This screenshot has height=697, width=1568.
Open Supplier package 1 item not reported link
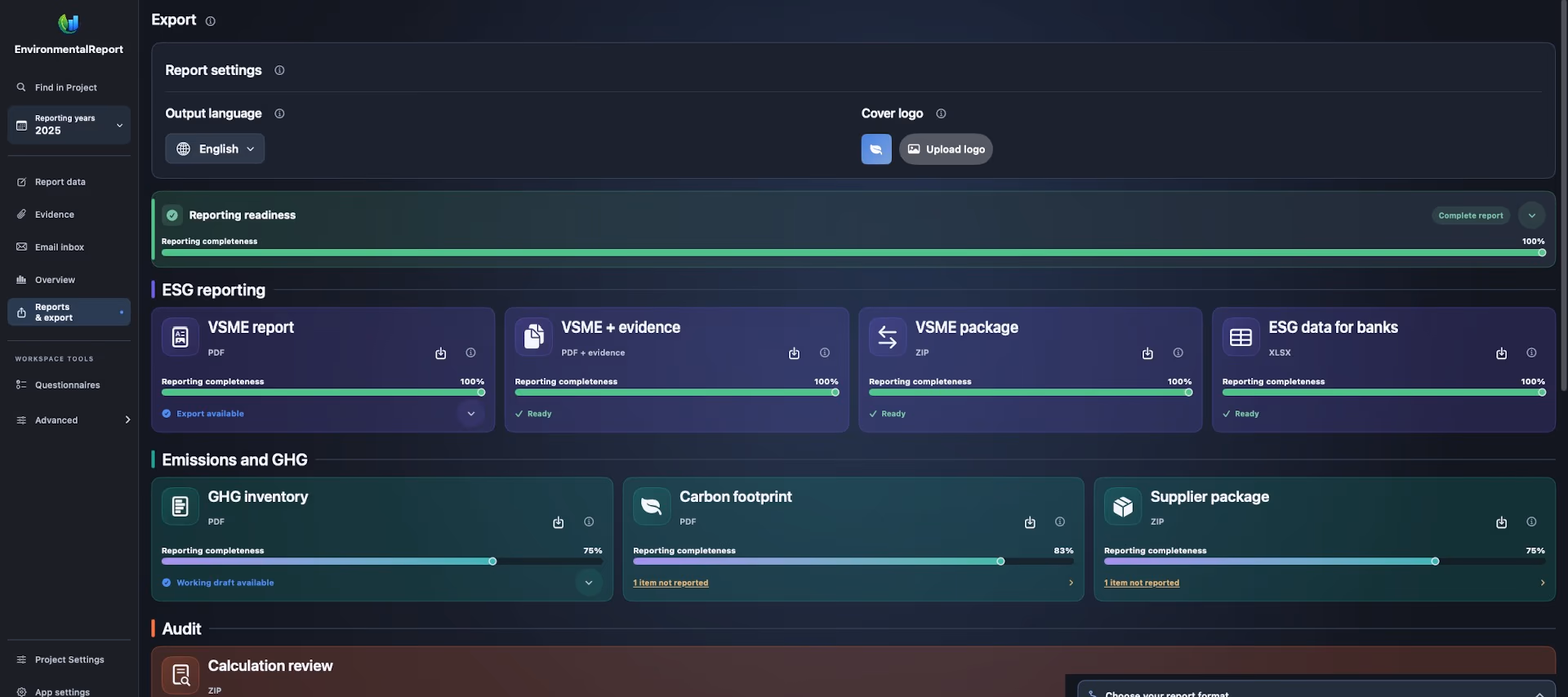1142,583
